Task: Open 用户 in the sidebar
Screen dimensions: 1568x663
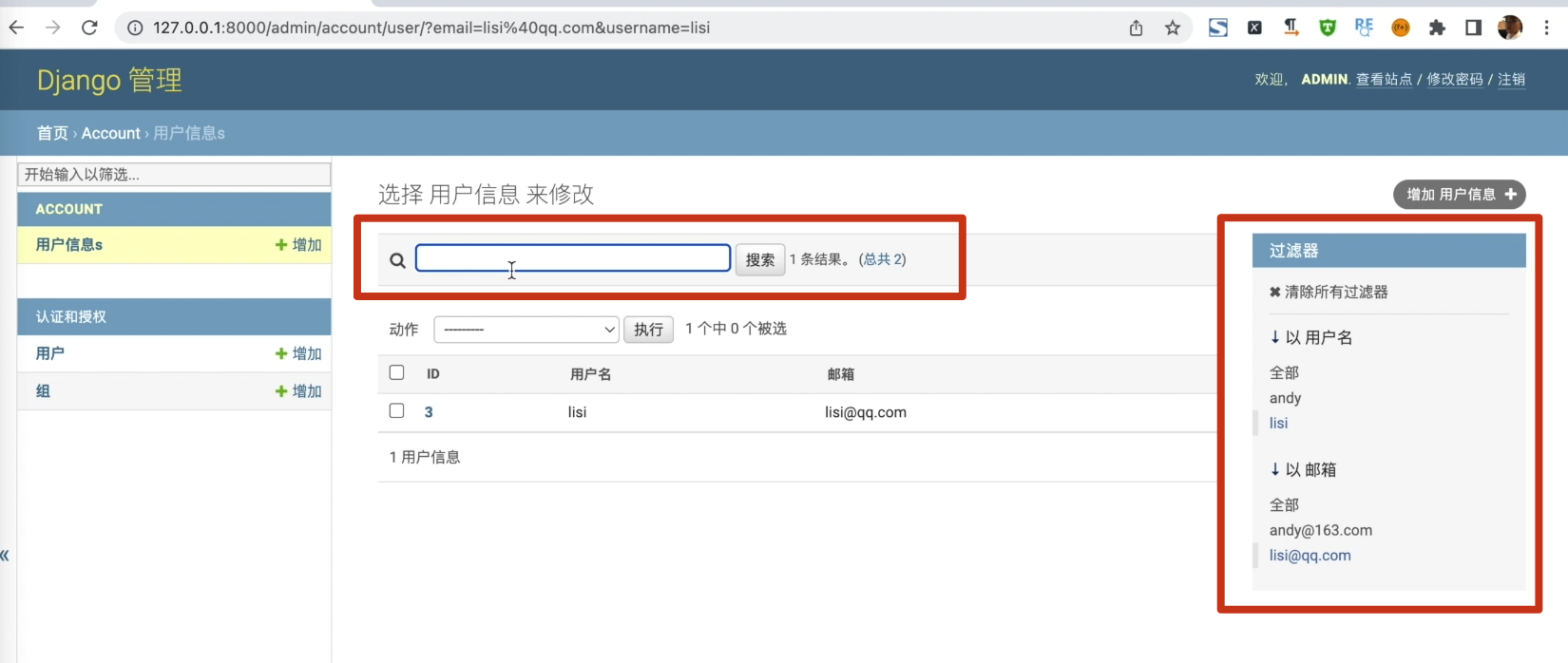Action: tap(50, 353)
